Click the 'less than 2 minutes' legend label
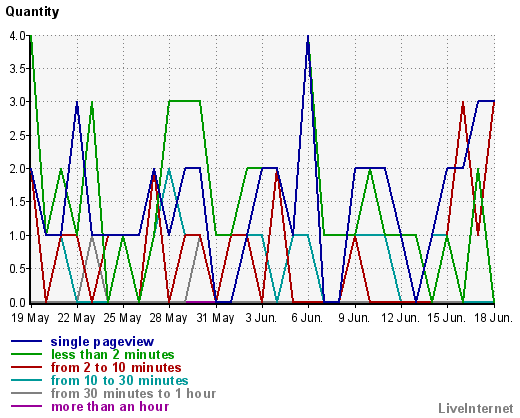Screen dimensions: 520x418 click(x=112, y=354)
